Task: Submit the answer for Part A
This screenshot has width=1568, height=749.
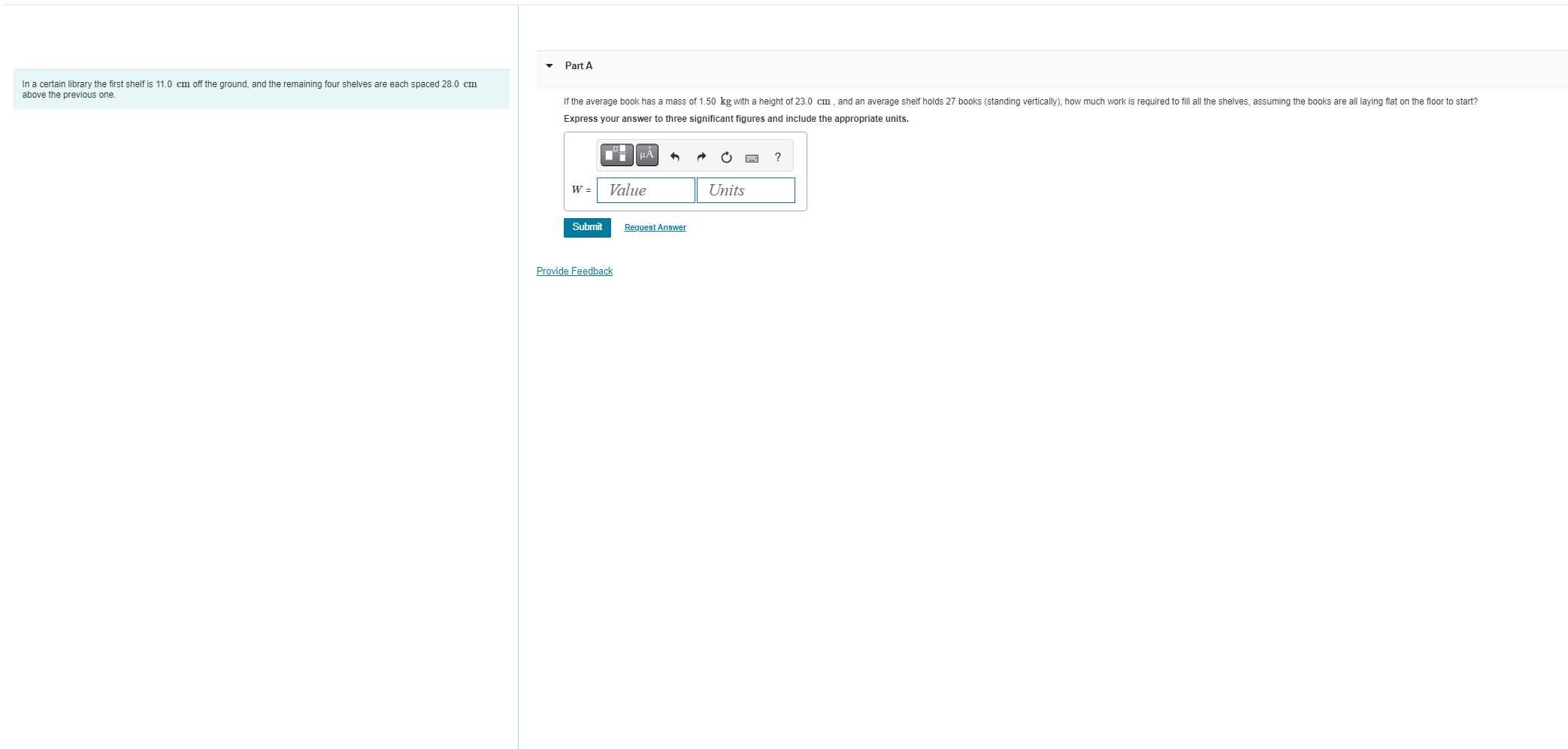Action: click(587, 227)
